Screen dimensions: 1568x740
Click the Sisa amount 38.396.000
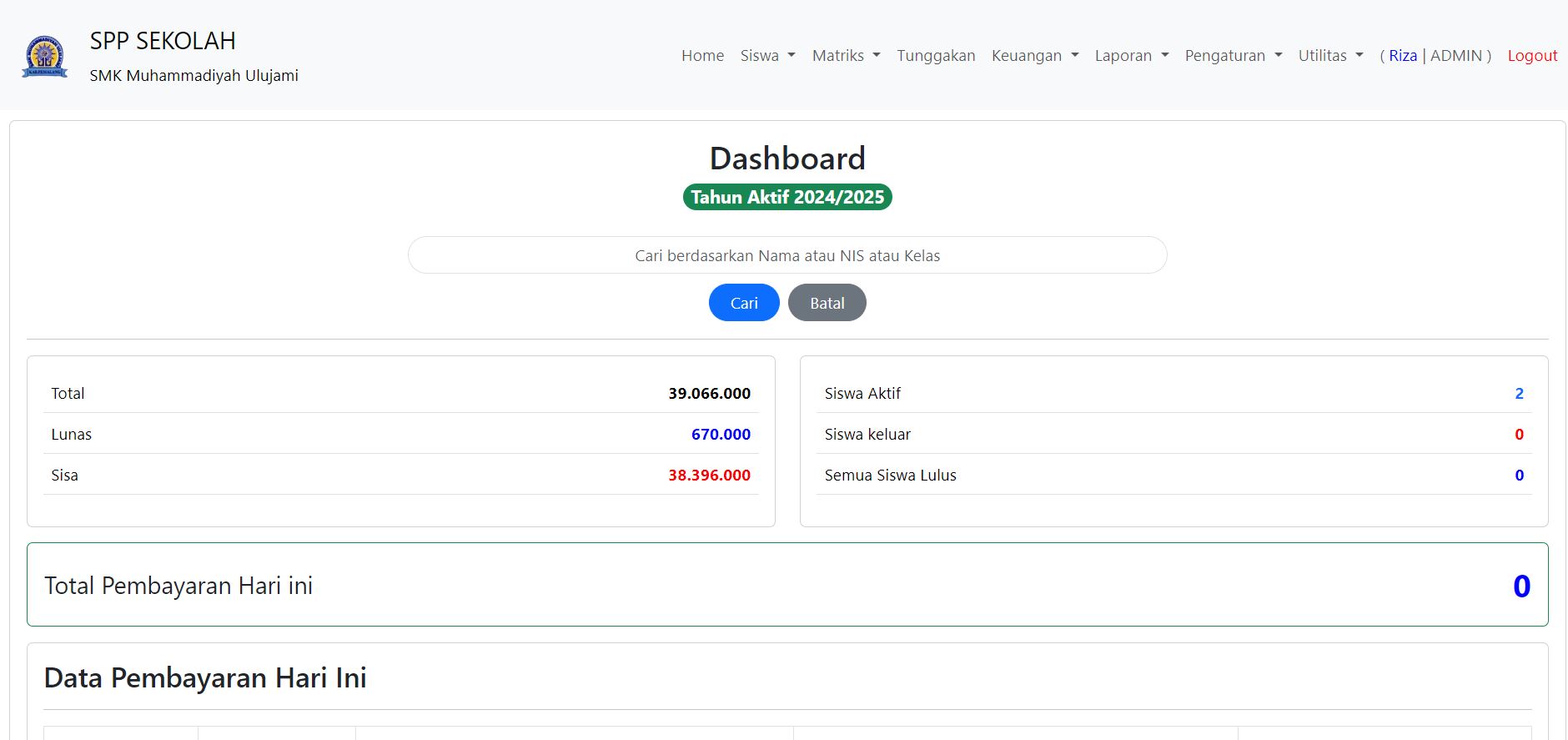point(709,476)
